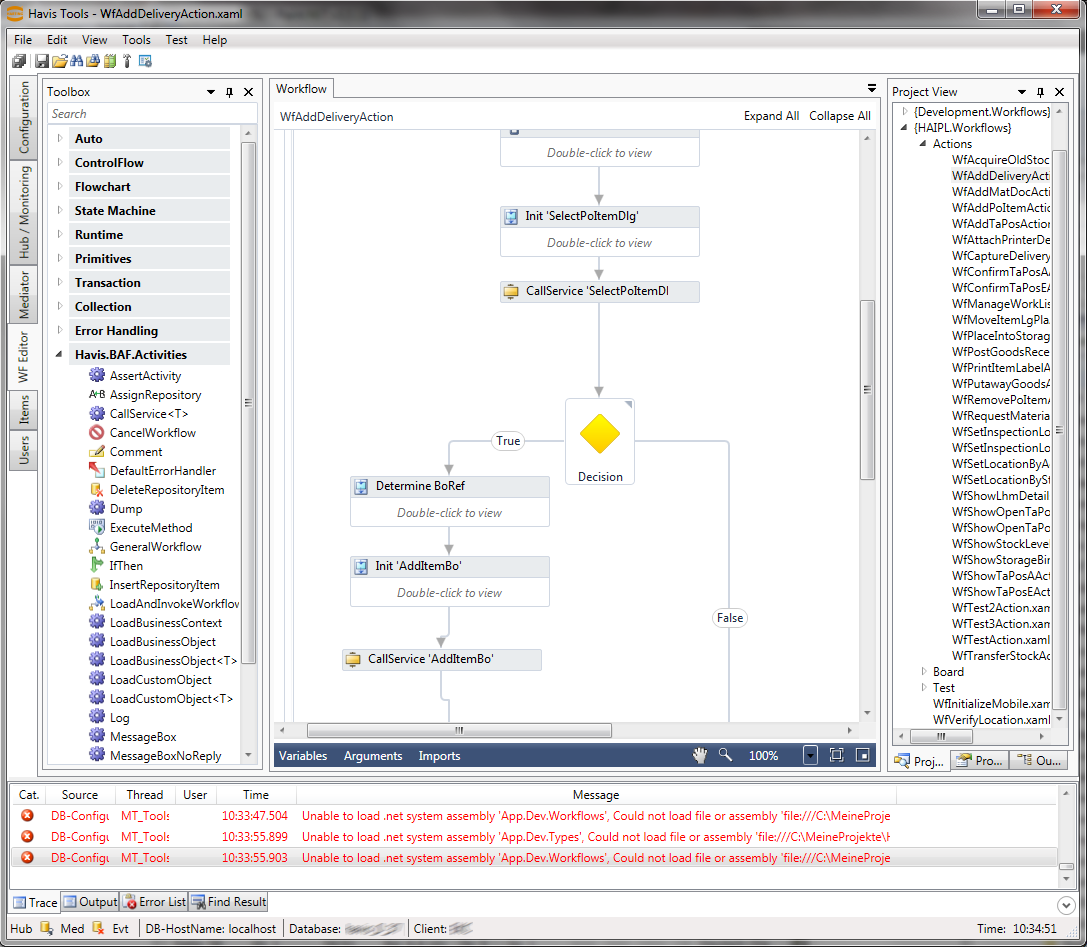
Task: Click the Save floppy disk toolbar icon
Action: (x=43, y=61)
